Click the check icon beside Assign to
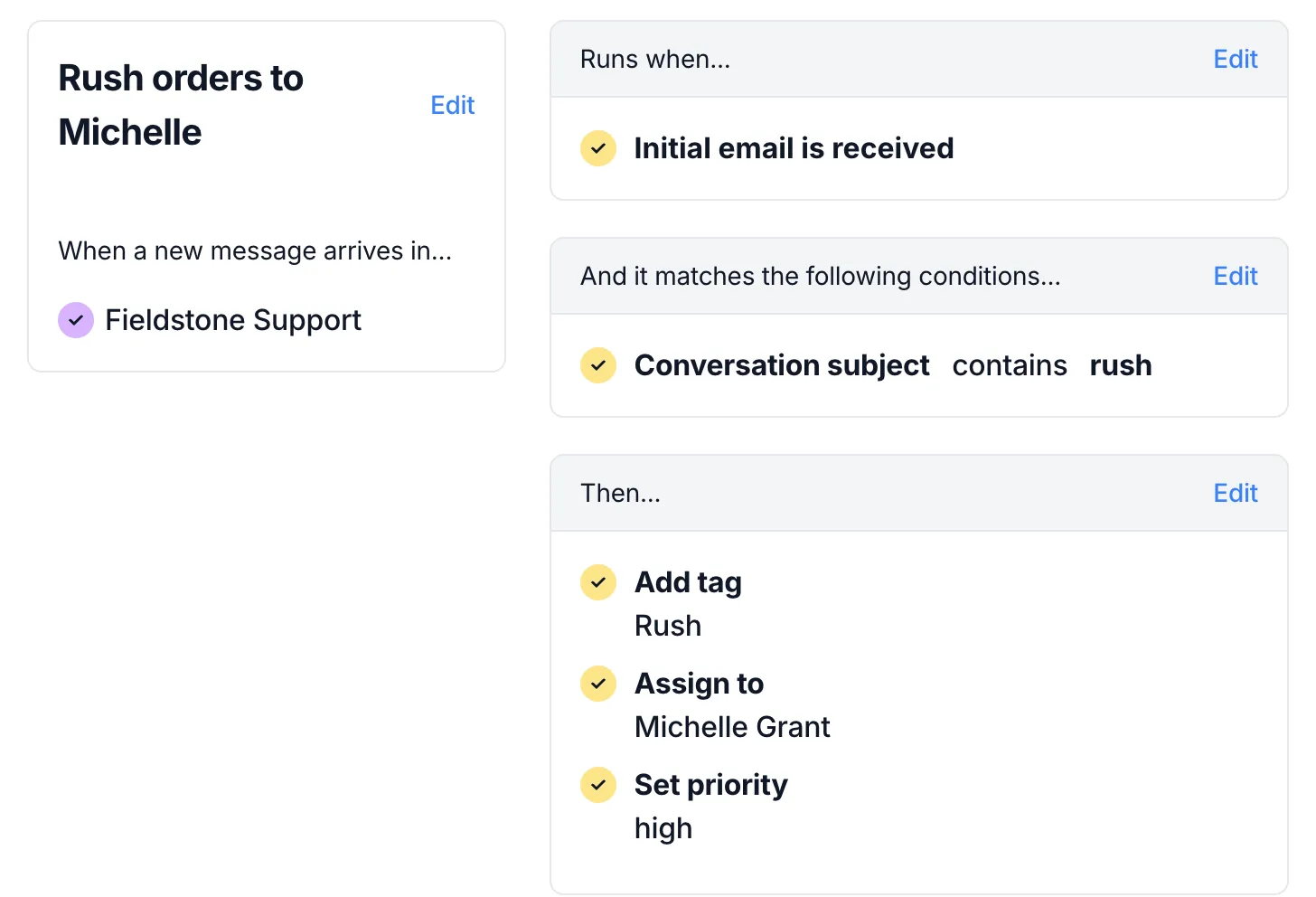Image resolution: width=1316 pixels, height=897 pixels. (x=598, y=684)
